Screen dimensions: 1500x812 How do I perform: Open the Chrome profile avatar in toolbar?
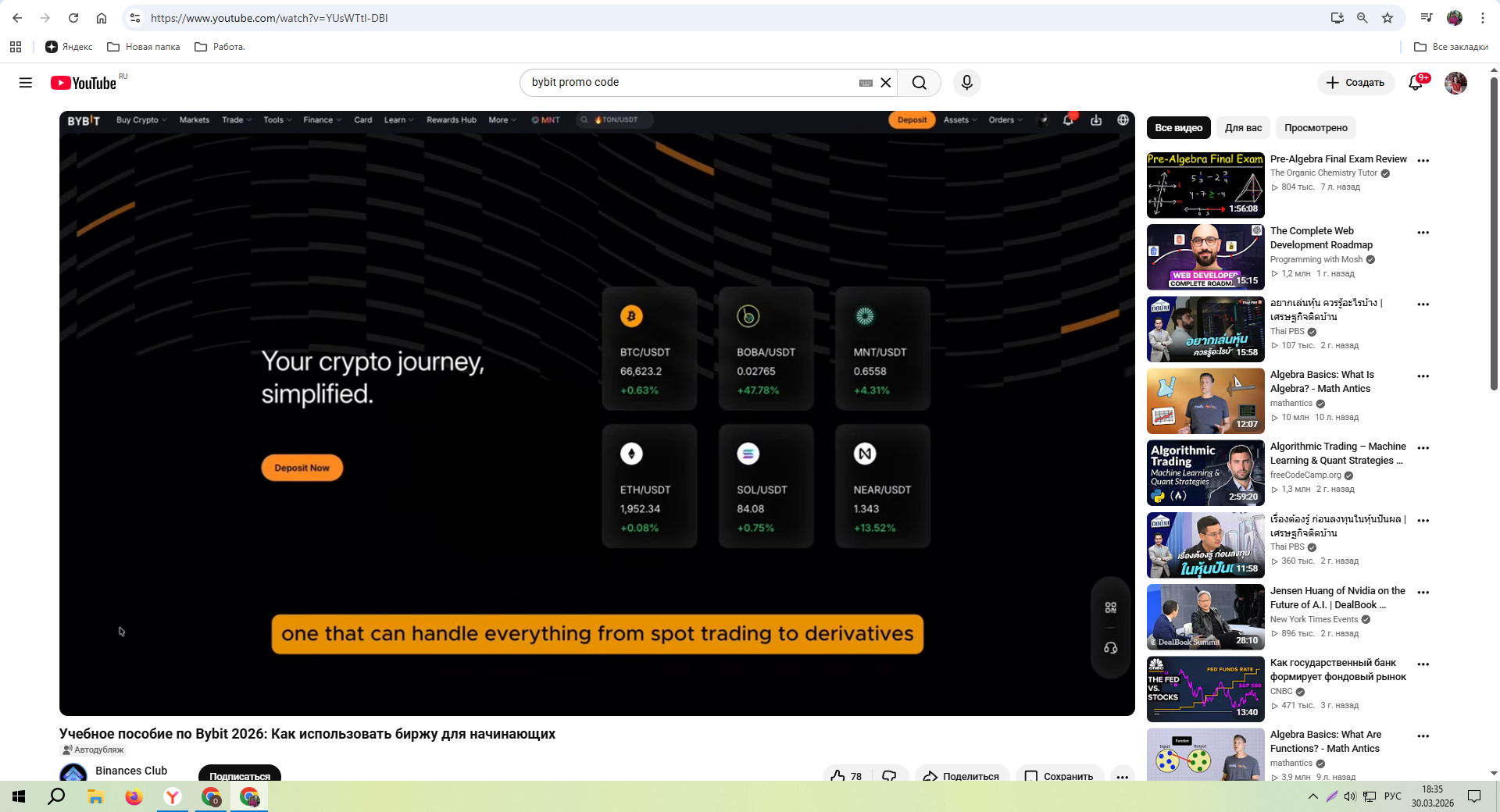(1455, 18)
